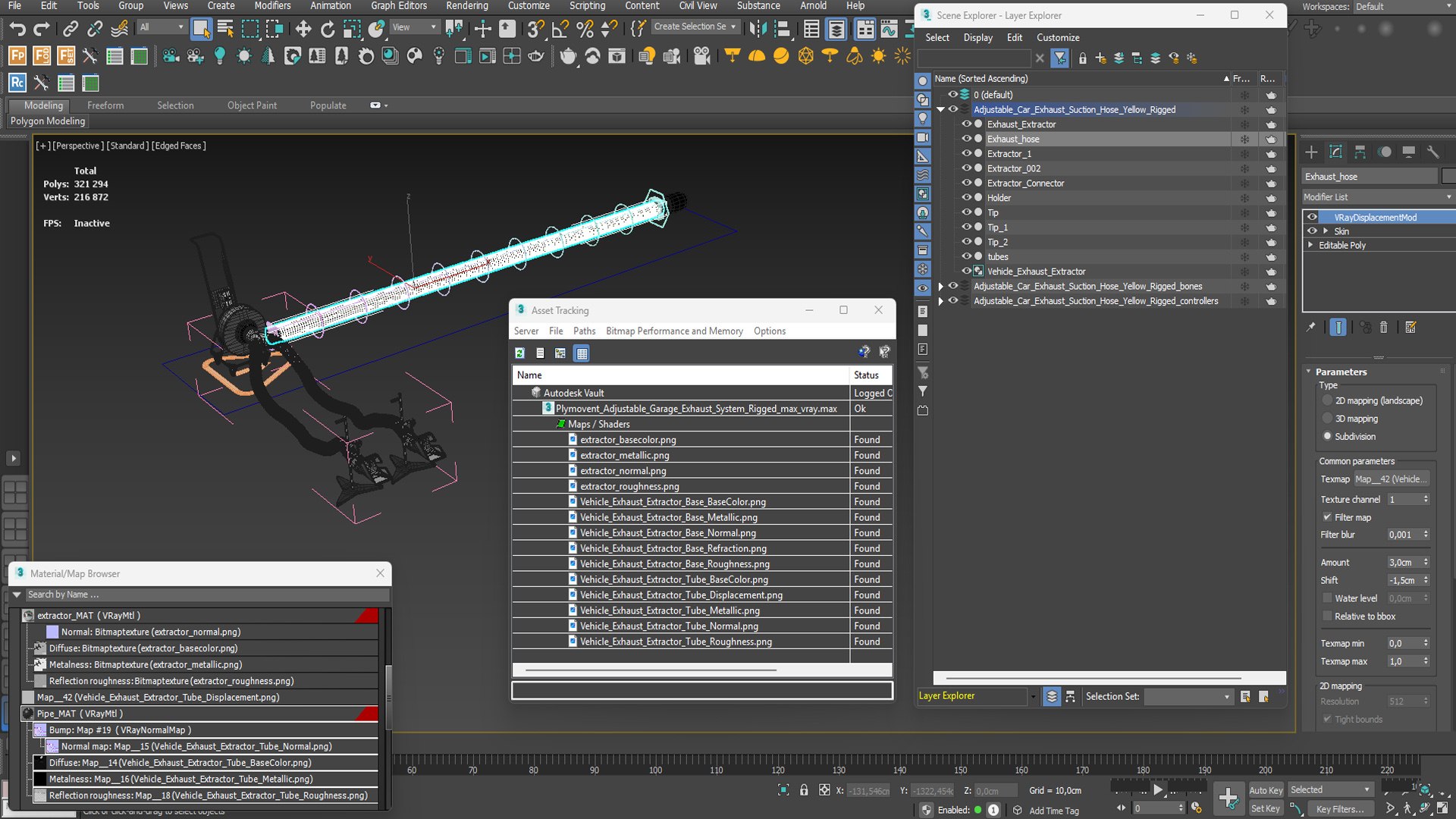Open Display menu in Scene Explorer

[977, 37]
